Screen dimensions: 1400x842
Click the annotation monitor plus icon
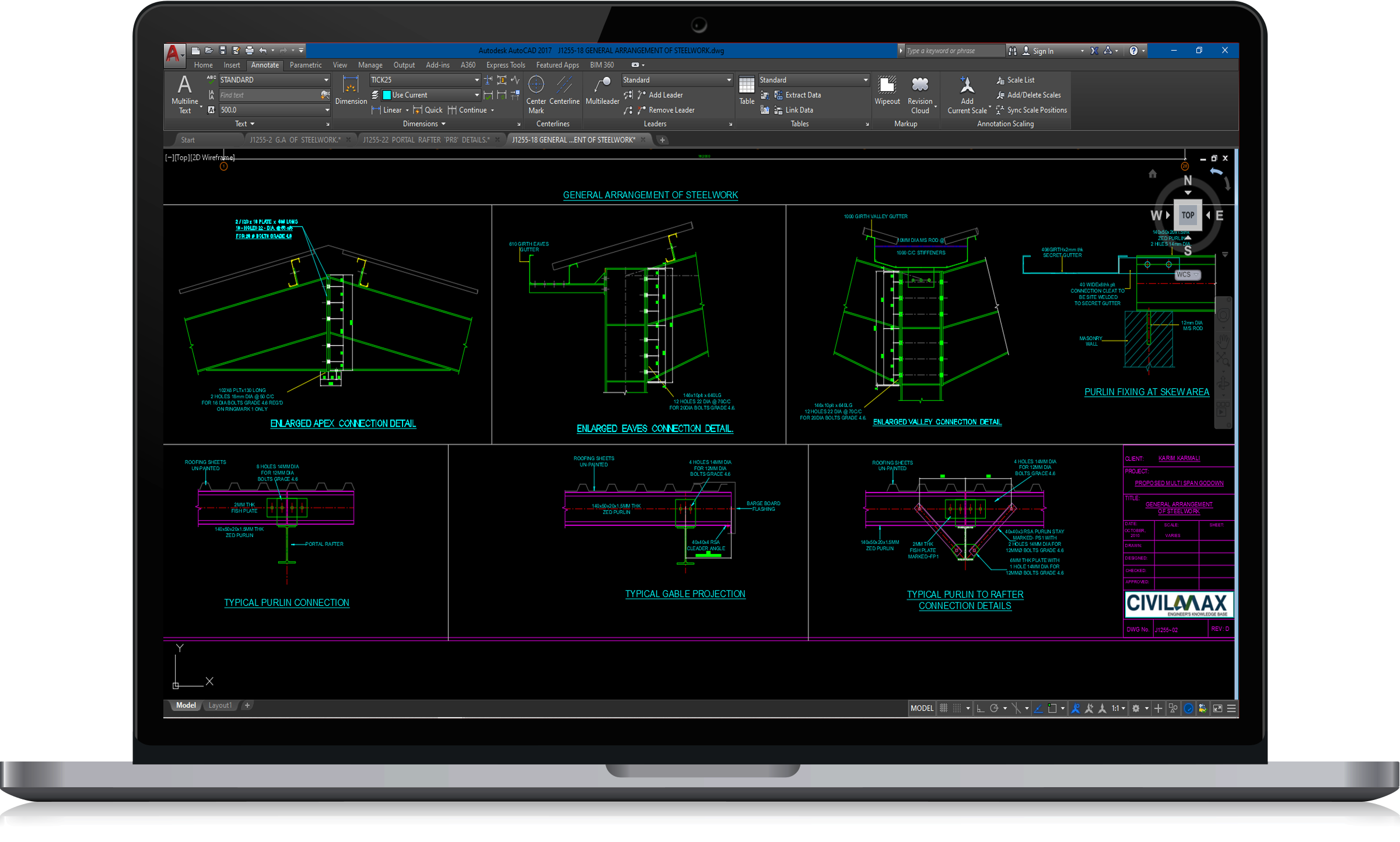pyautogui.click(x=1158, y=708)
